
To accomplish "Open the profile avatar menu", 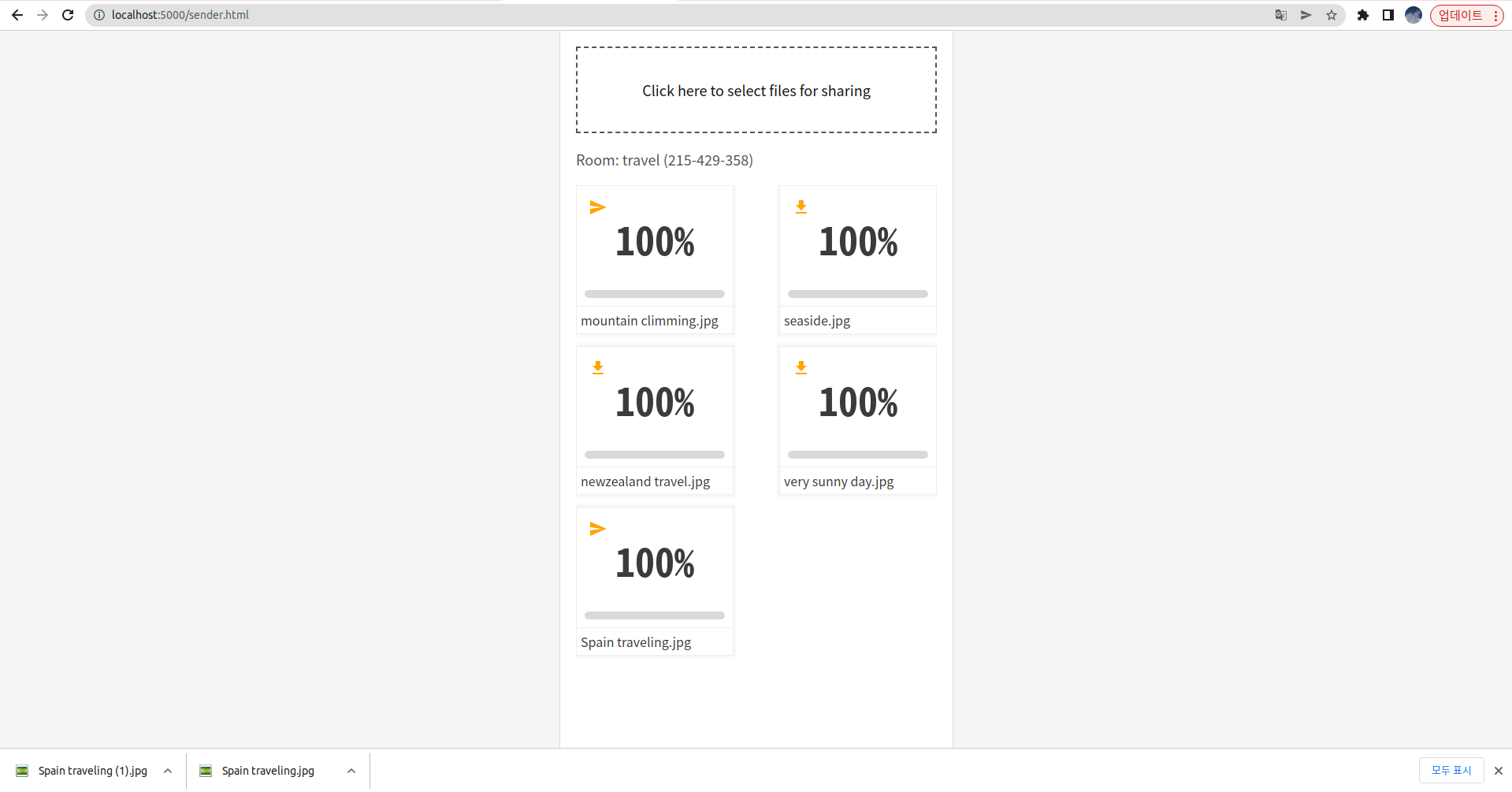I will tap(1414, 15).
